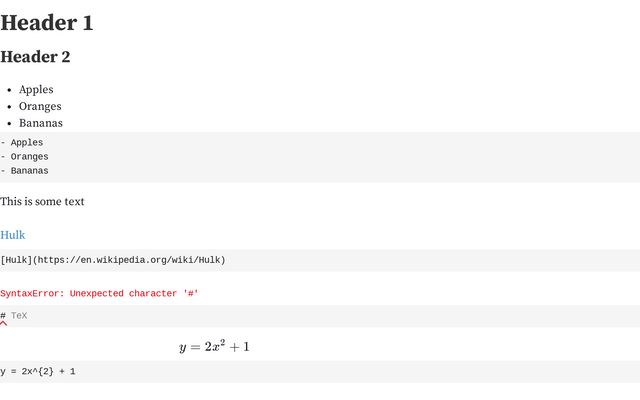Click the wikipedia URL in the code cell

130,260
